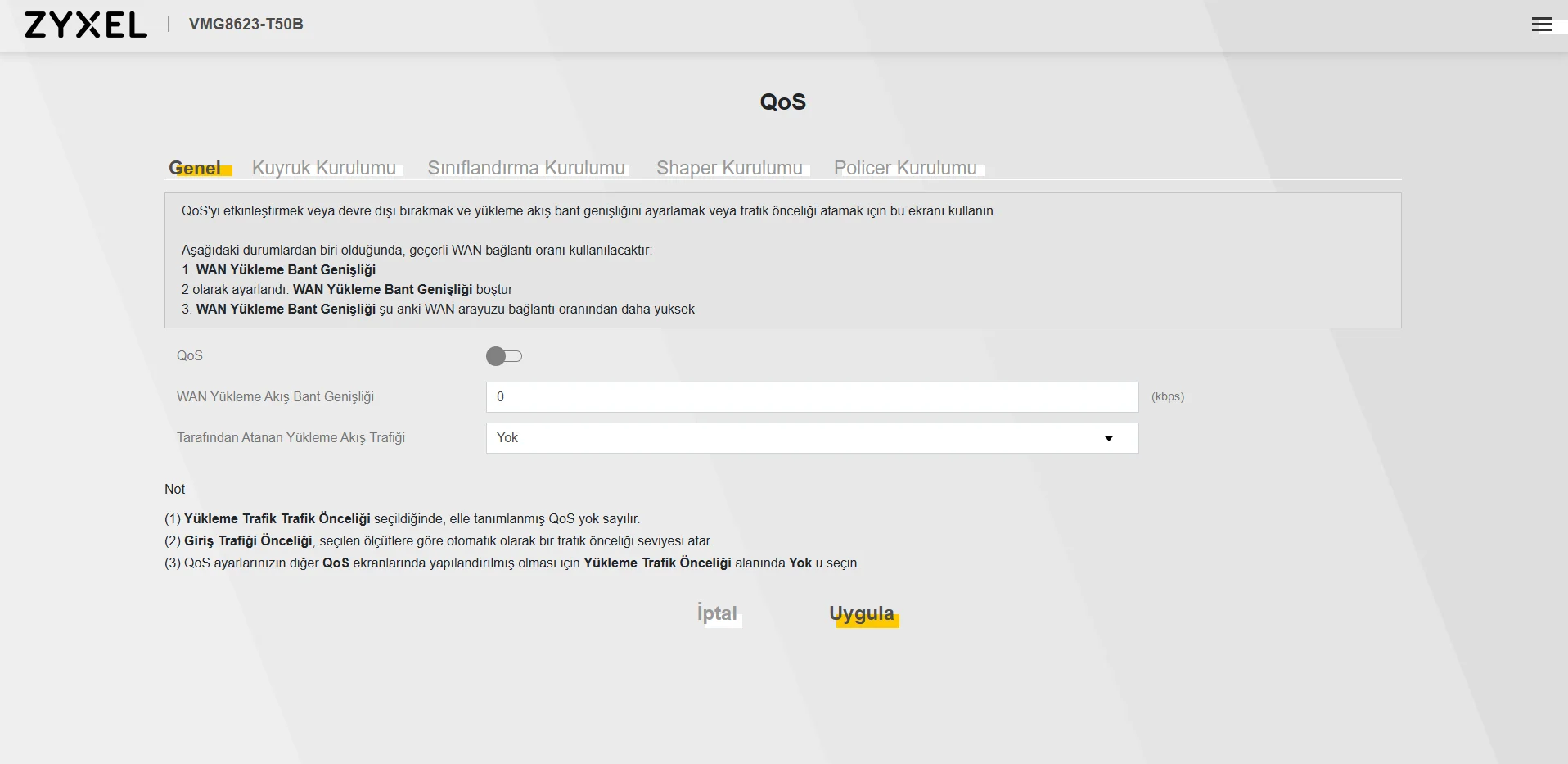This screenshot has height=764, width=1568.
Task: Click the 'Tarafından Atanan Yükleme Akış Trafiği' label
Action: point(291,438)
